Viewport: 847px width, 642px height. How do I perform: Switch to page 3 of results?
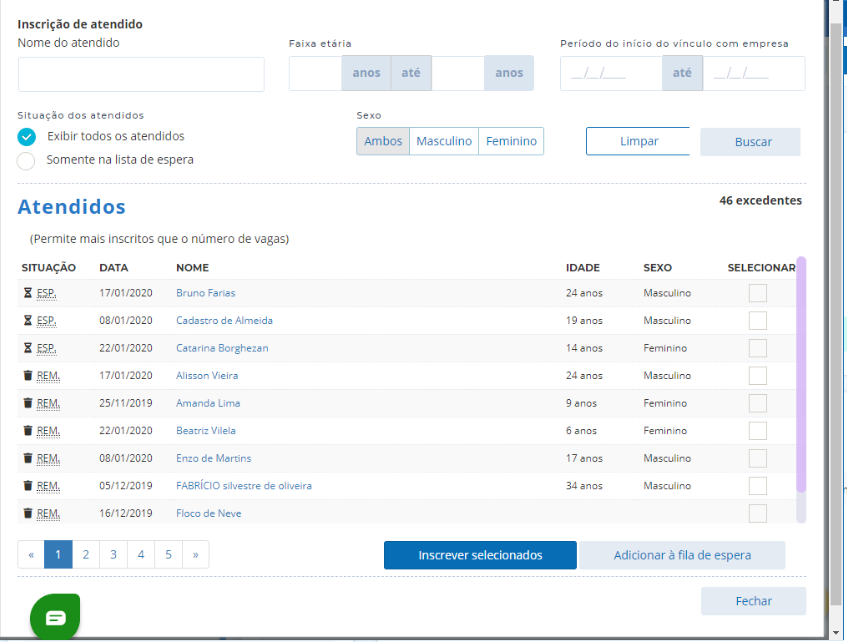[x=113, y=554]
